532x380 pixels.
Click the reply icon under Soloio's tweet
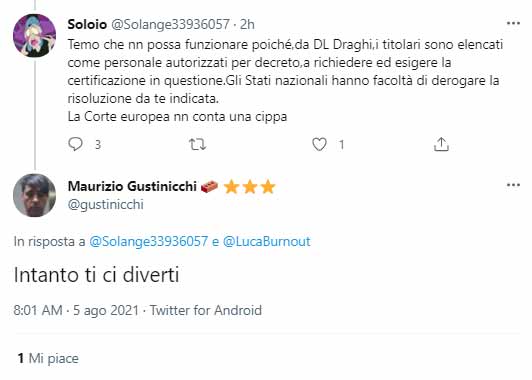(75, 144)
